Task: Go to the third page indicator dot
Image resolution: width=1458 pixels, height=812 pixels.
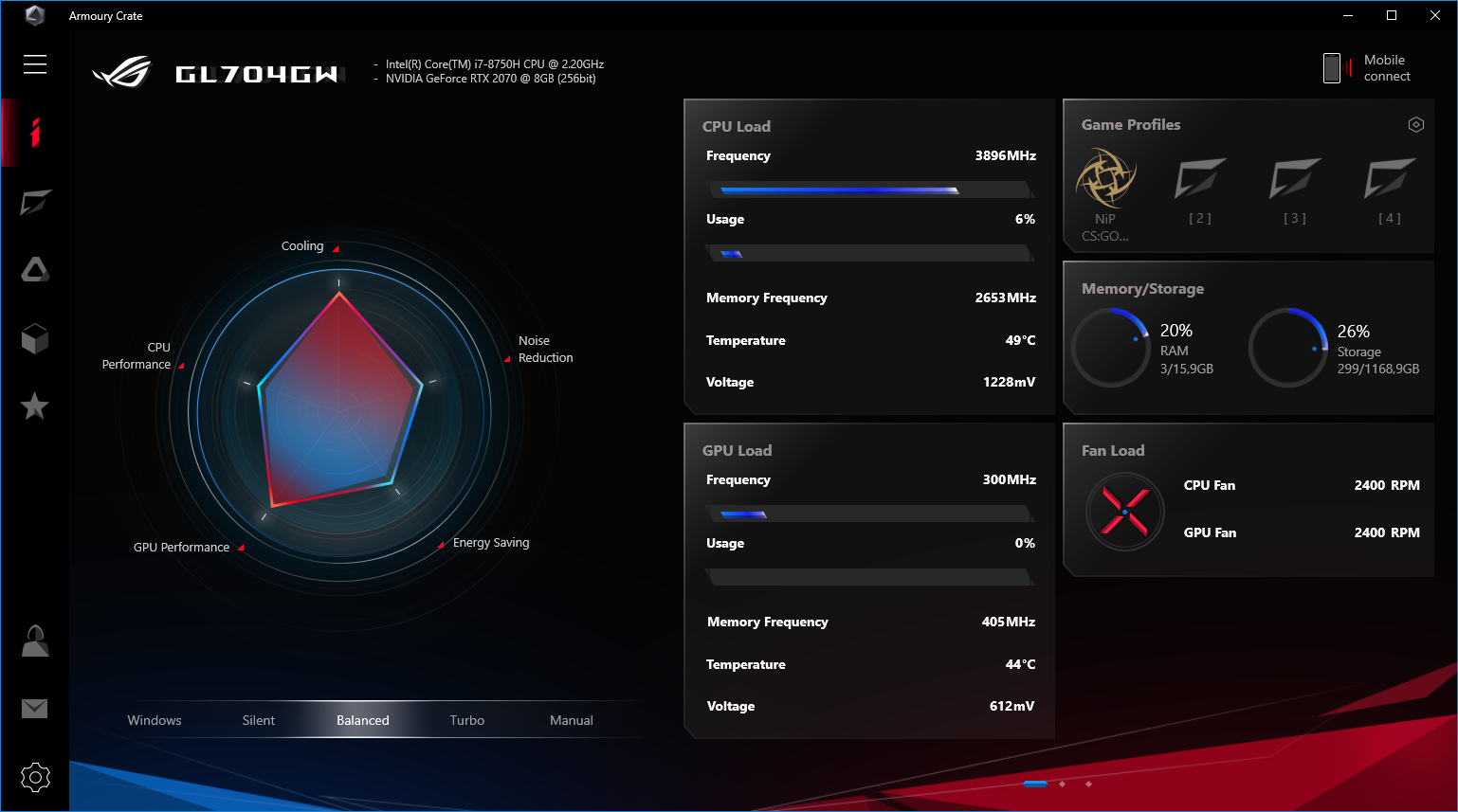Action: coord(1088,784)
